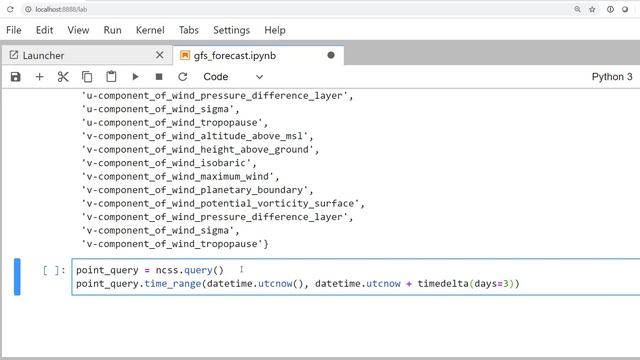Click the 'v-component_of_wind_isobaric' output line
Screen dimensions: 640x360
pos(169,163)
